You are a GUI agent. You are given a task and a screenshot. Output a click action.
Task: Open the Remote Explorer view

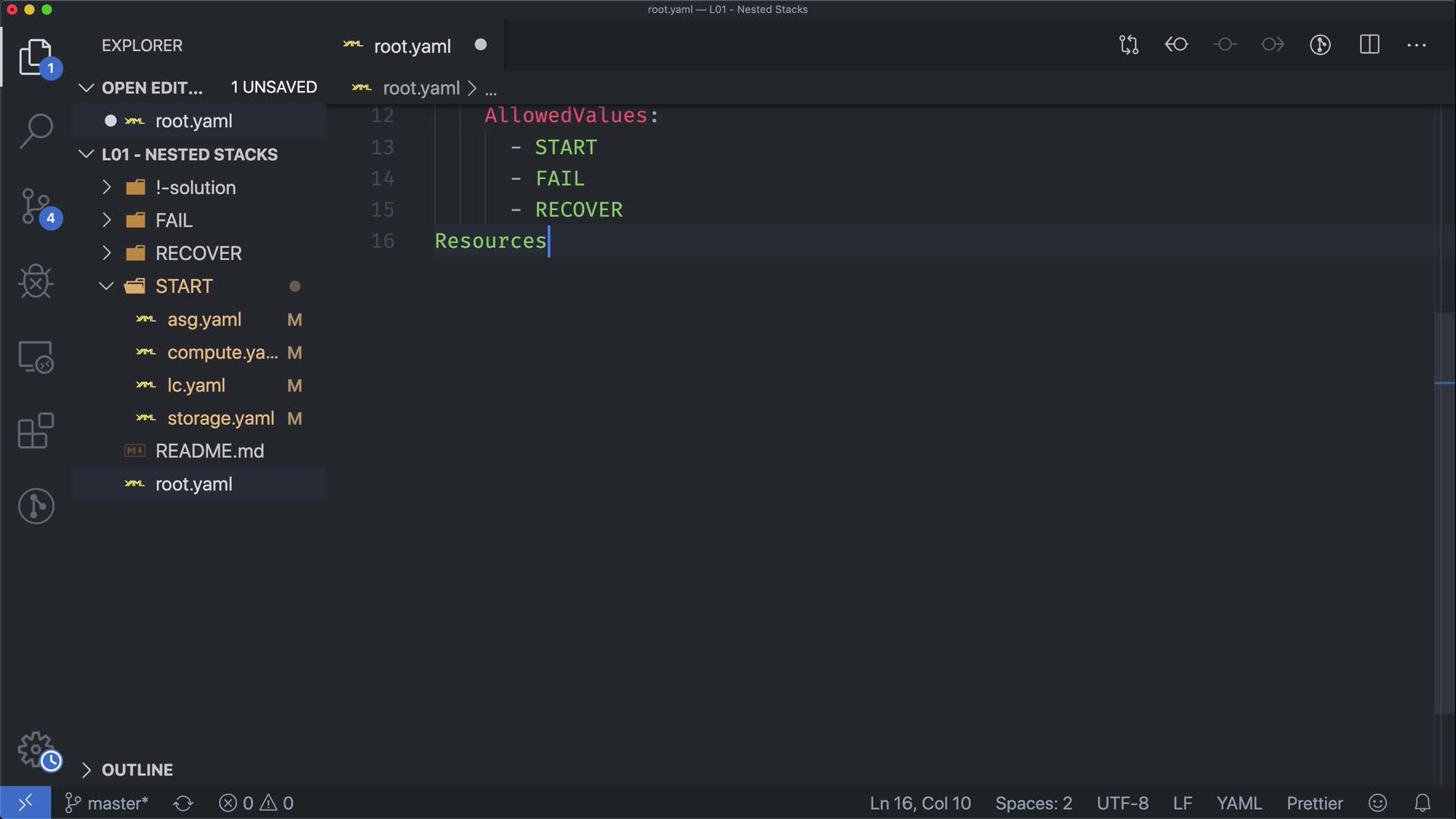36,356
